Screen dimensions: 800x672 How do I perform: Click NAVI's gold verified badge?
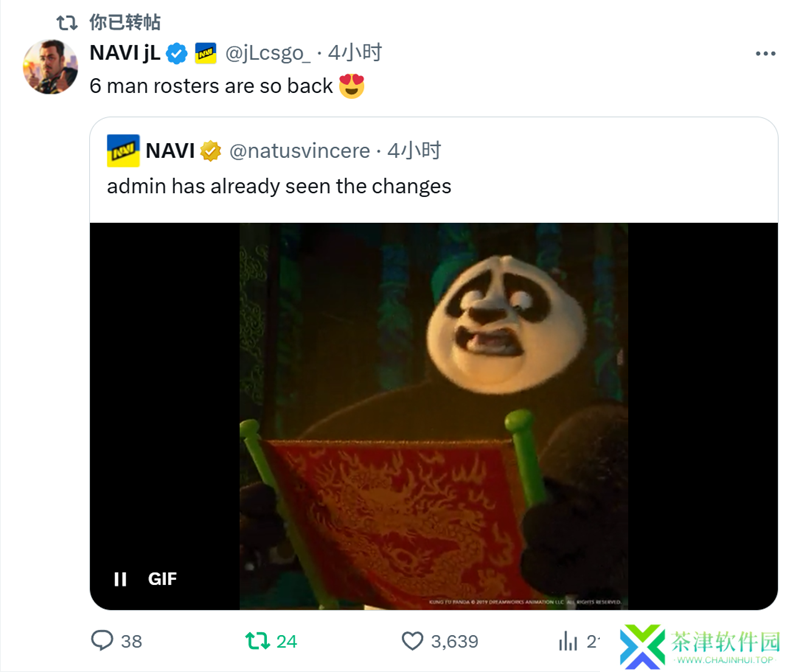click(x=210, y=151)
